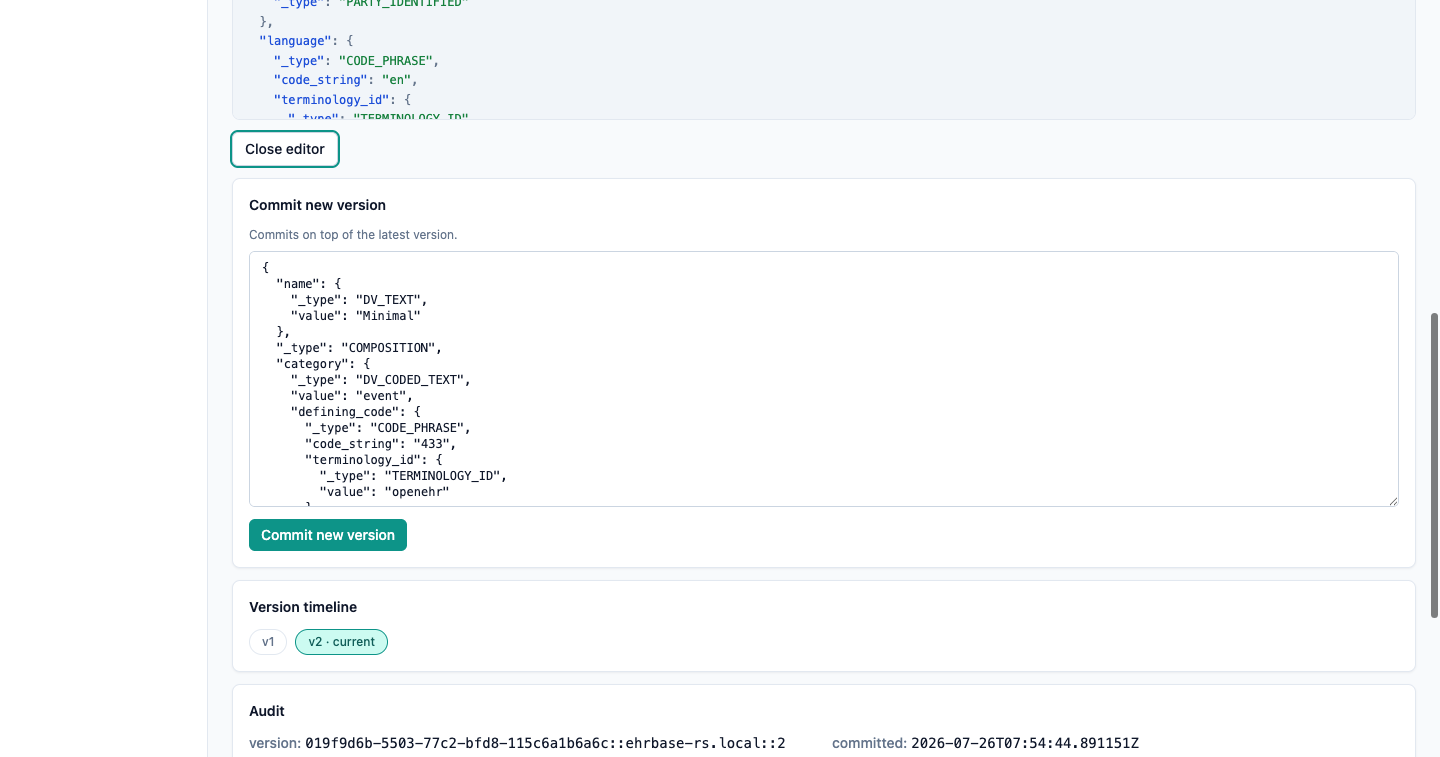Click the "Audit" heading
Image resolution: width=1440 pixels, height=757 pixels.
(267, 711)
